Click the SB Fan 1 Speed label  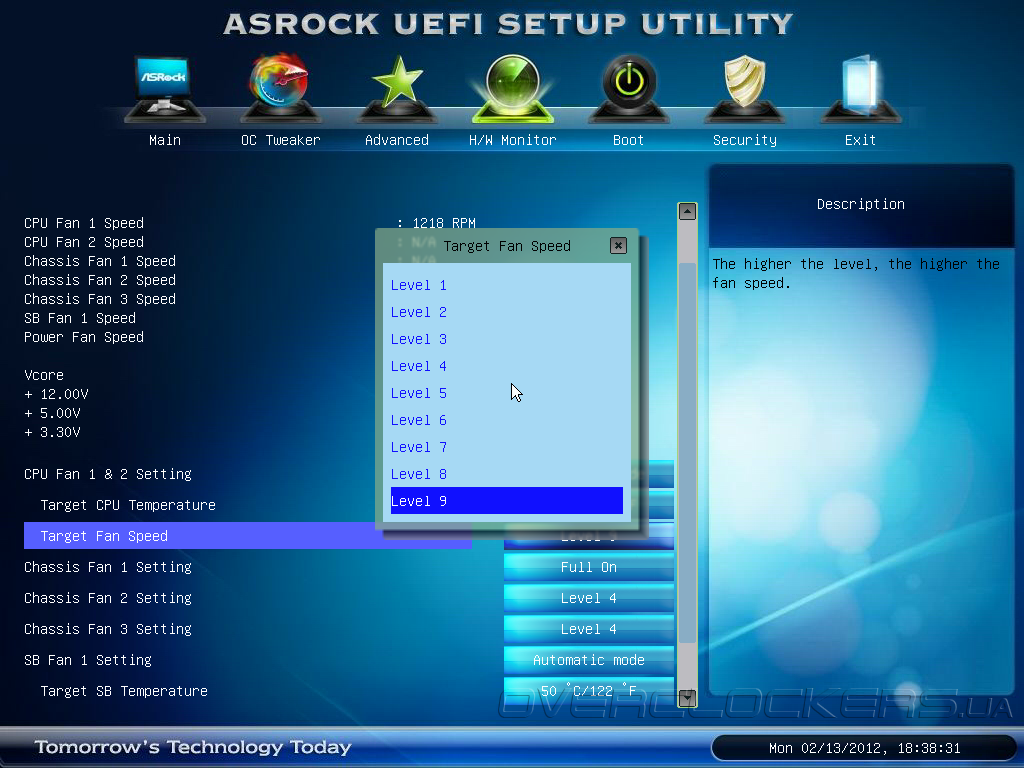(80, 318)
